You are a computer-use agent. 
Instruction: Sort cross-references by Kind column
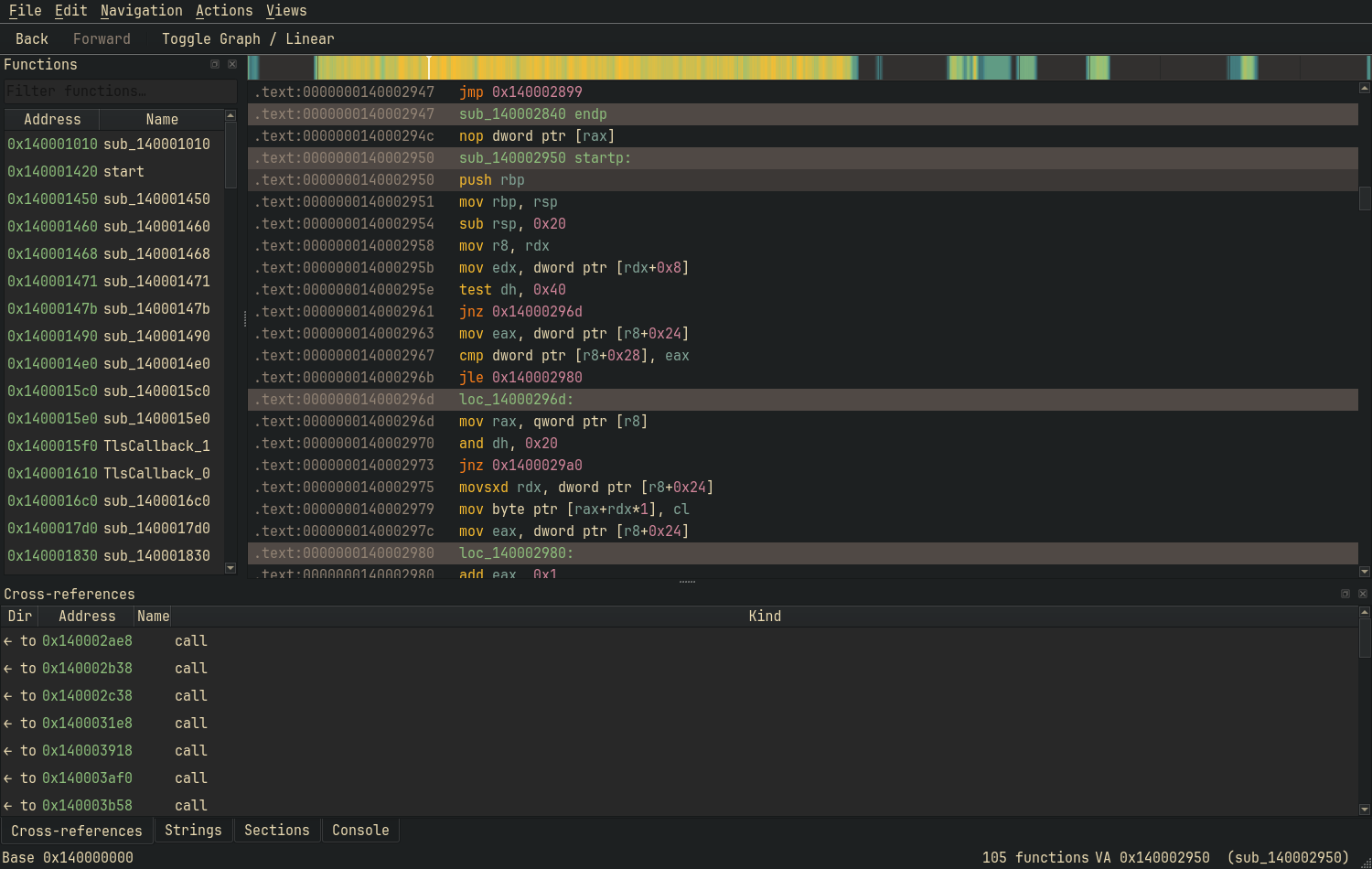pos(765,617)
